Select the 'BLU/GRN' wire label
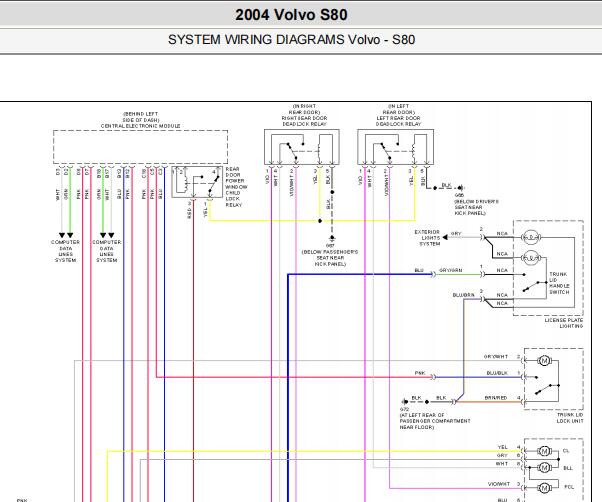 click(x=463, y=295)
